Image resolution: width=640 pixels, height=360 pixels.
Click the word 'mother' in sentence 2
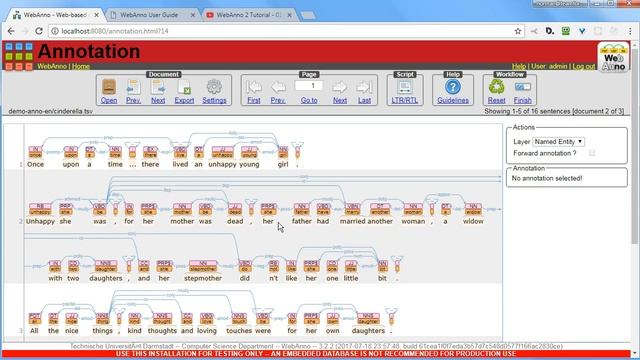point(182,221)
